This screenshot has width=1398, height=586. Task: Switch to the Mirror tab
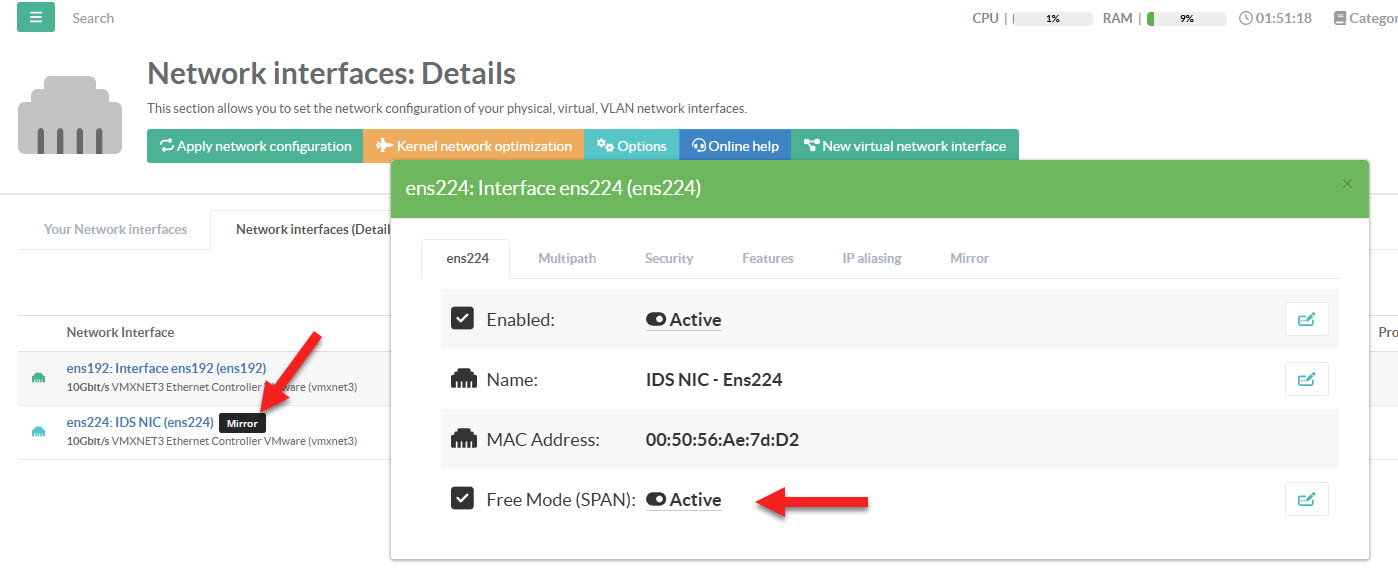[x=969, y=258]
